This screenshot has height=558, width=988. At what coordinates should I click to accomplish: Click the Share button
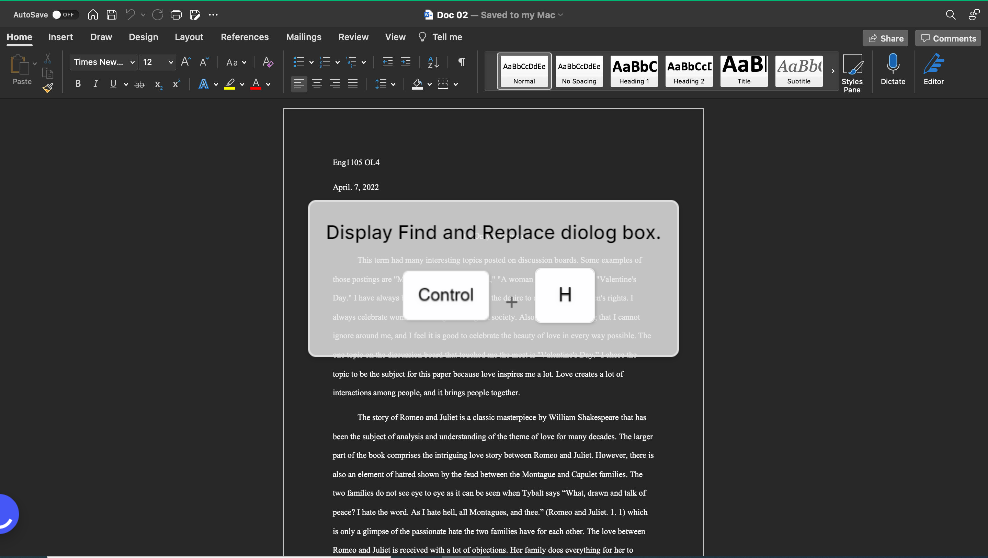pos(885,38)
